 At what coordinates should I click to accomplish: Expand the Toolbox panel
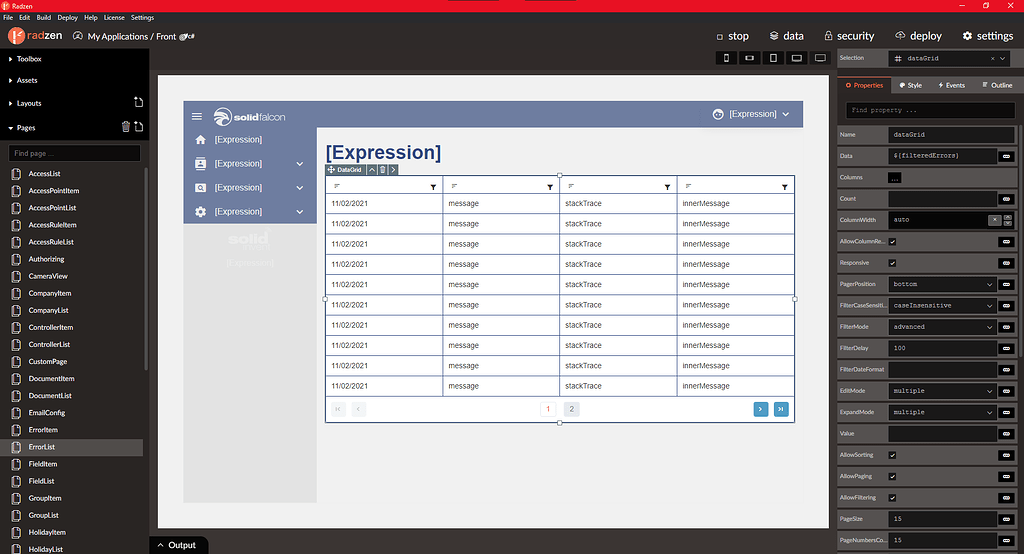tap(25, 59)
